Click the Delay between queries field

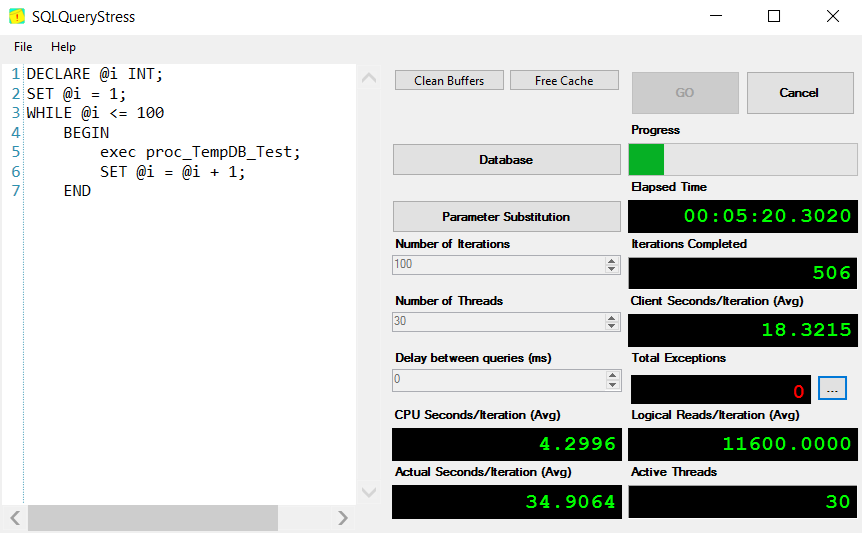[x=498, y=380]
